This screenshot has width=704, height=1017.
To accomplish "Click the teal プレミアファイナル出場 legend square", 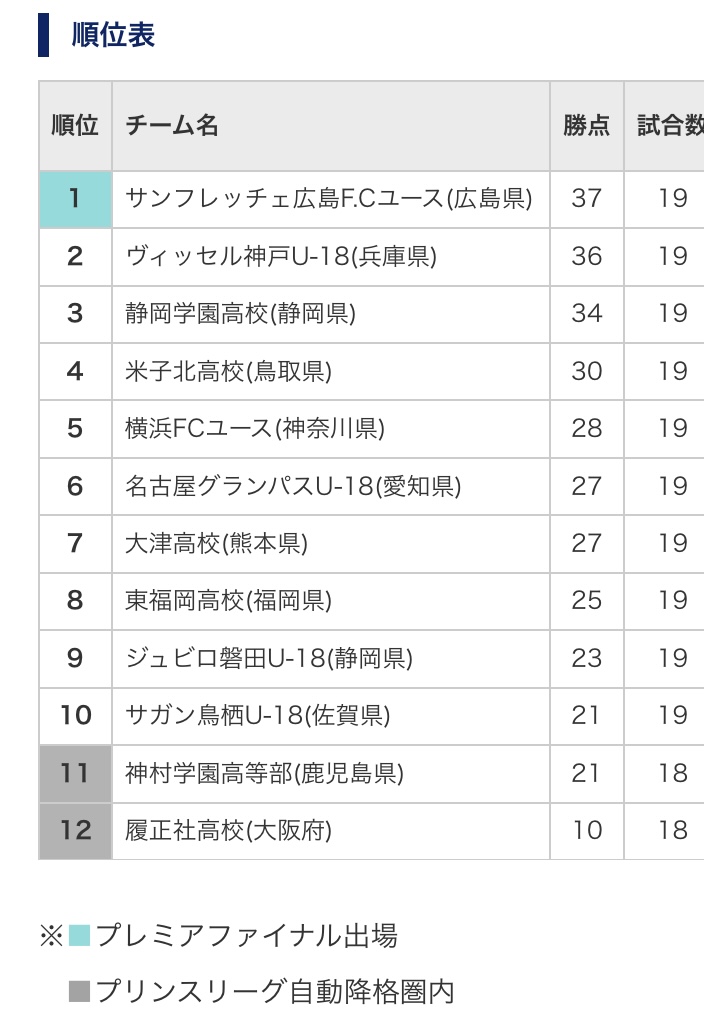I will pyautogui.click(x=79, y=937).
